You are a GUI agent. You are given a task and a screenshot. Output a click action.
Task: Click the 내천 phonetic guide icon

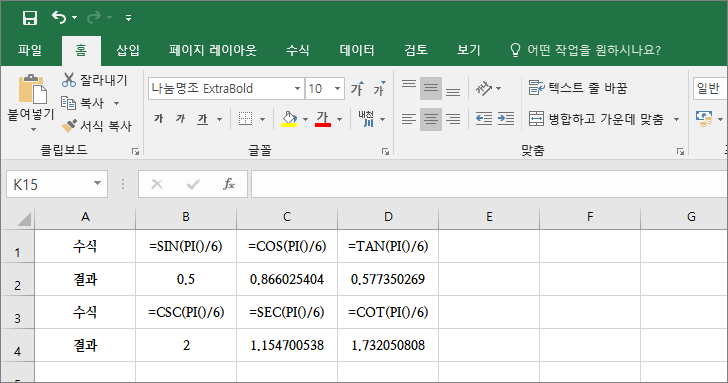(366, 119)
